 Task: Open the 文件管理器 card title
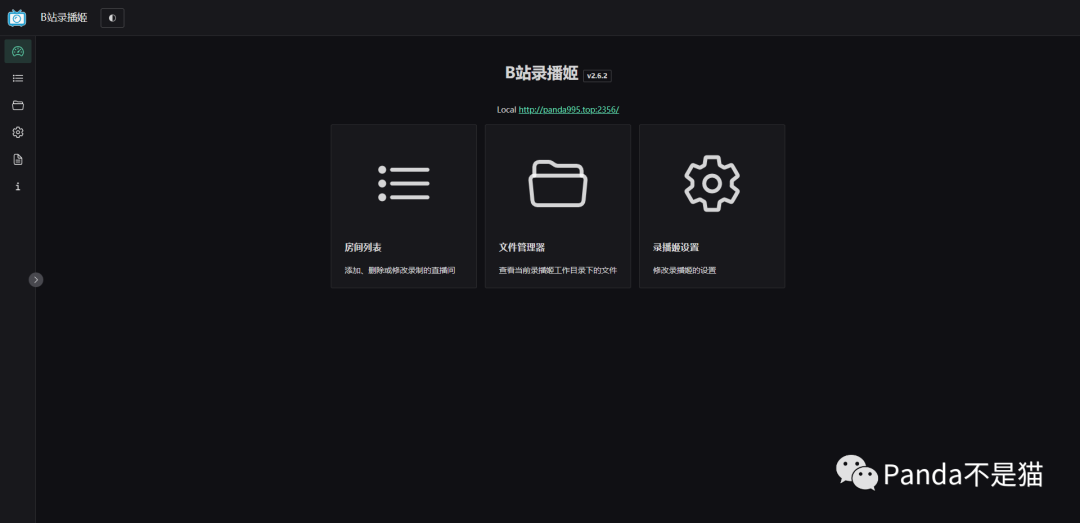pos(522,247)
